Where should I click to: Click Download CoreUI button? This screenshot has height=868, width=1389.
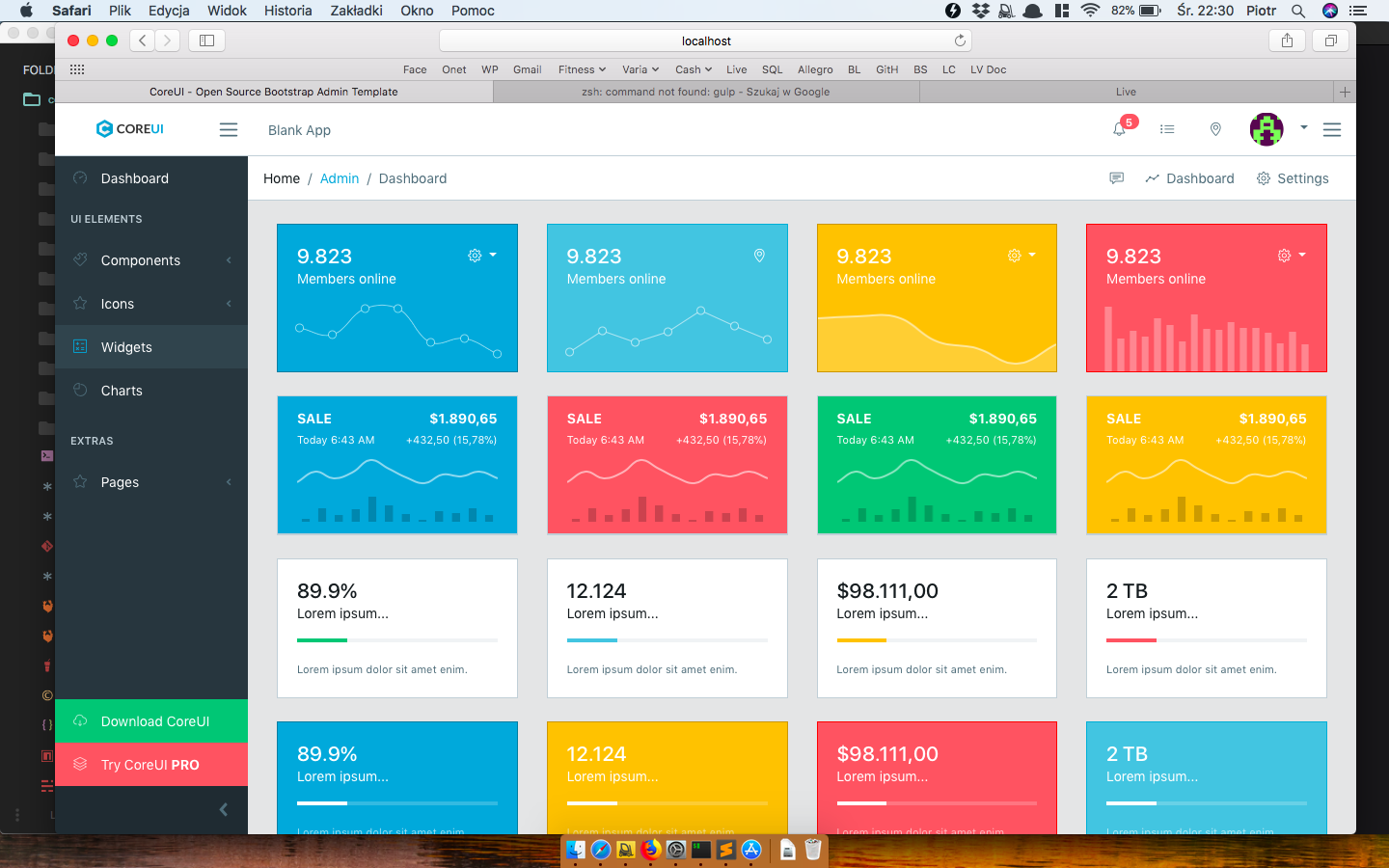pyautogui.click(x=151, y=721)
